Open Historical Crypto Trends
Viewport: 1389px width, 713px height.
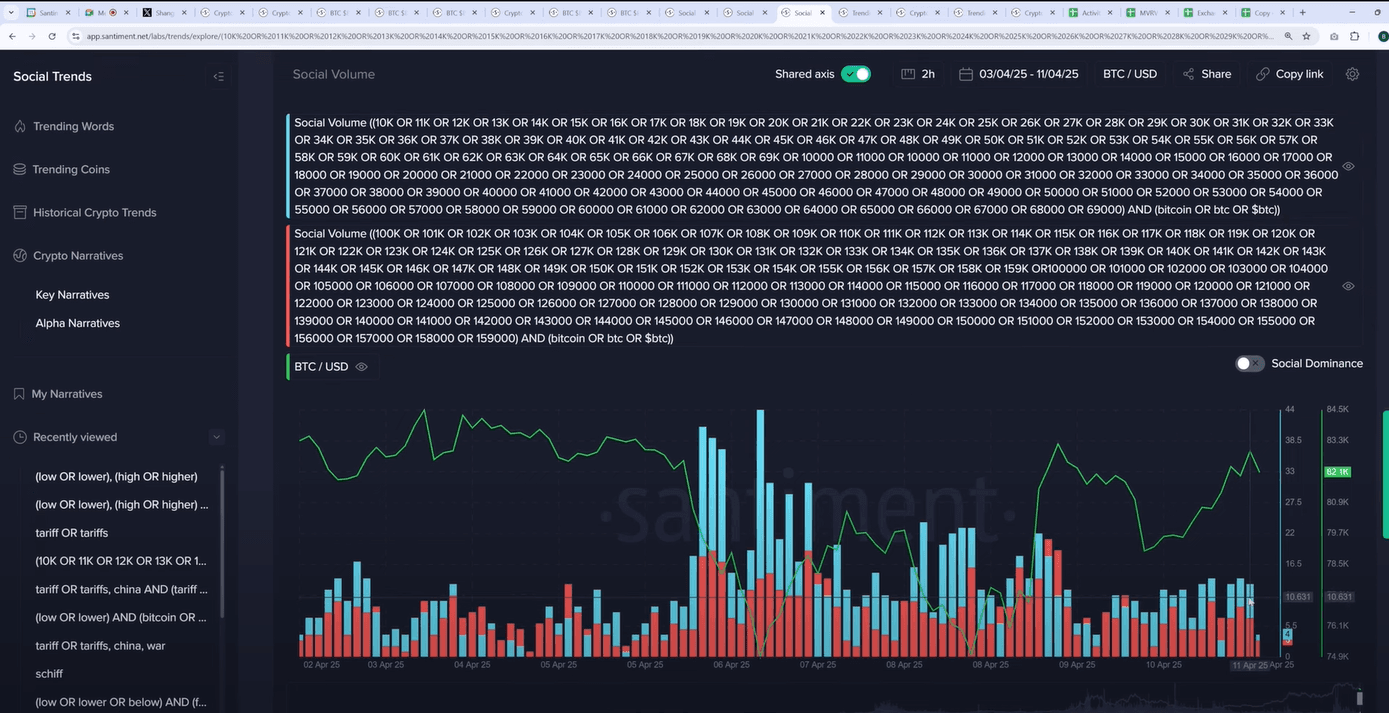point(94,212)
